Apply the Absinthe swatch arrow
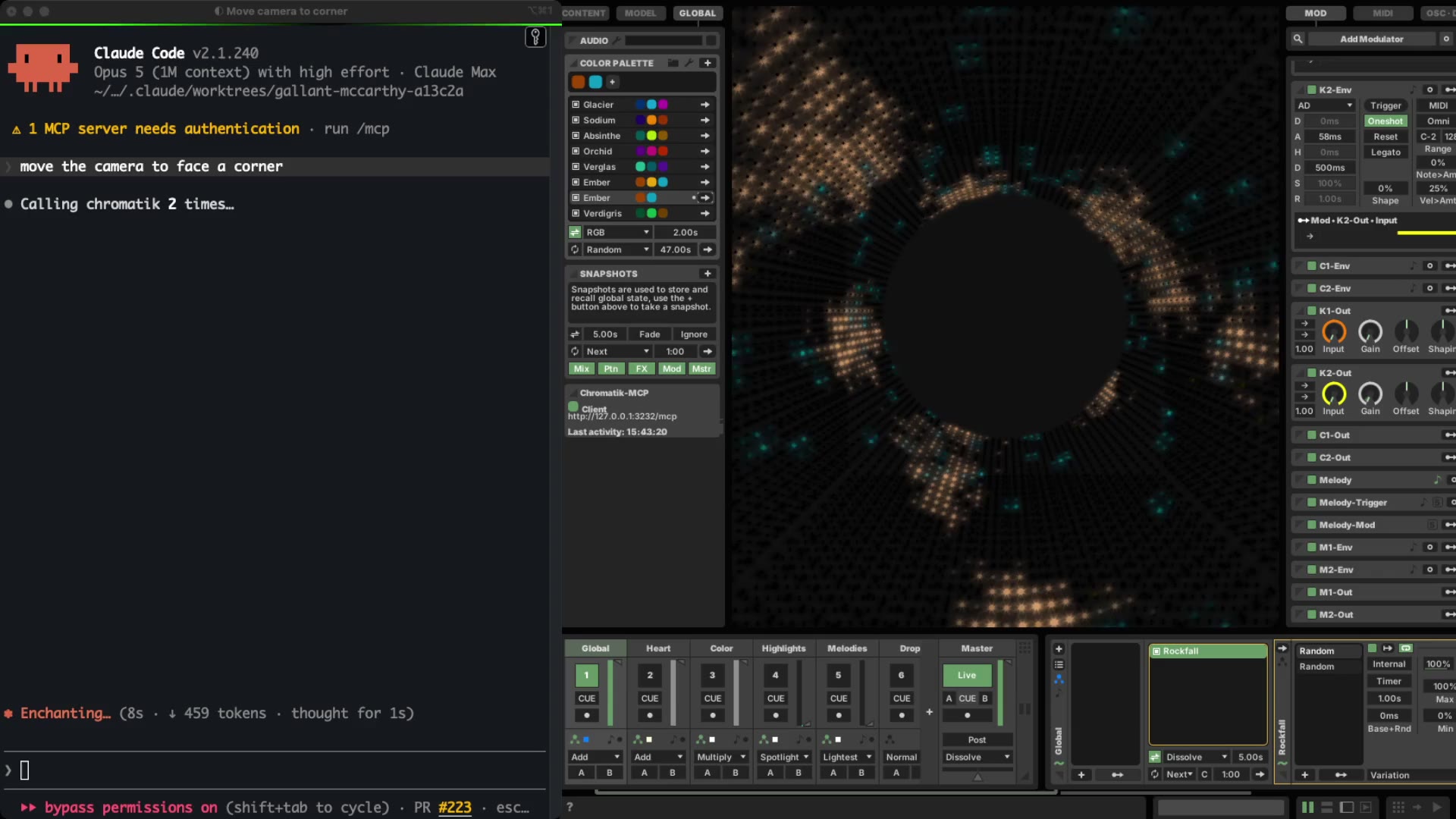Screen dimensions: 1456x819 pos(705,136)
